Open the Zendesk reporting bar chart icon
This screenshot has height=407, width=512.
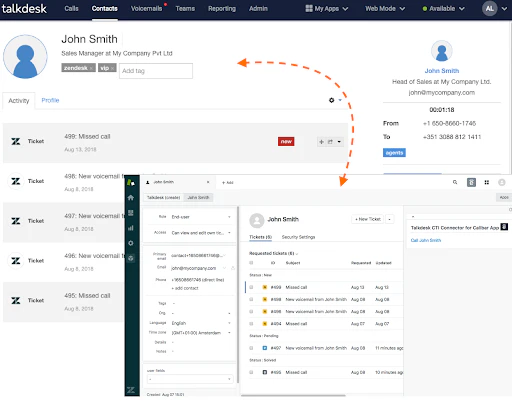tap(131, 228)
